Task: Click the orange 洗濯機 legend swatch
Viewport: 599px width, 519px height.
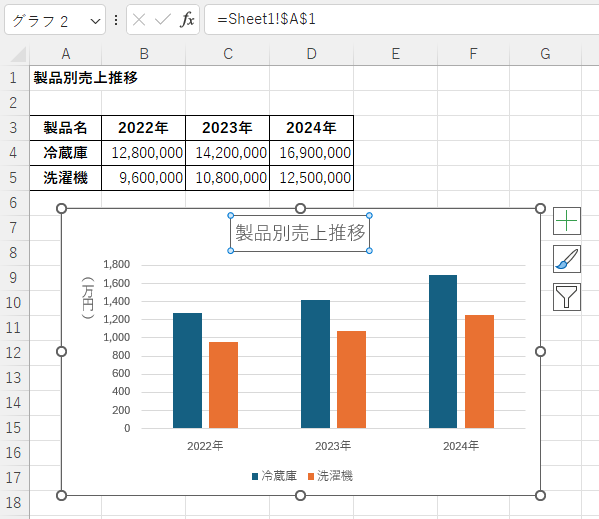Action: point(311,477)
